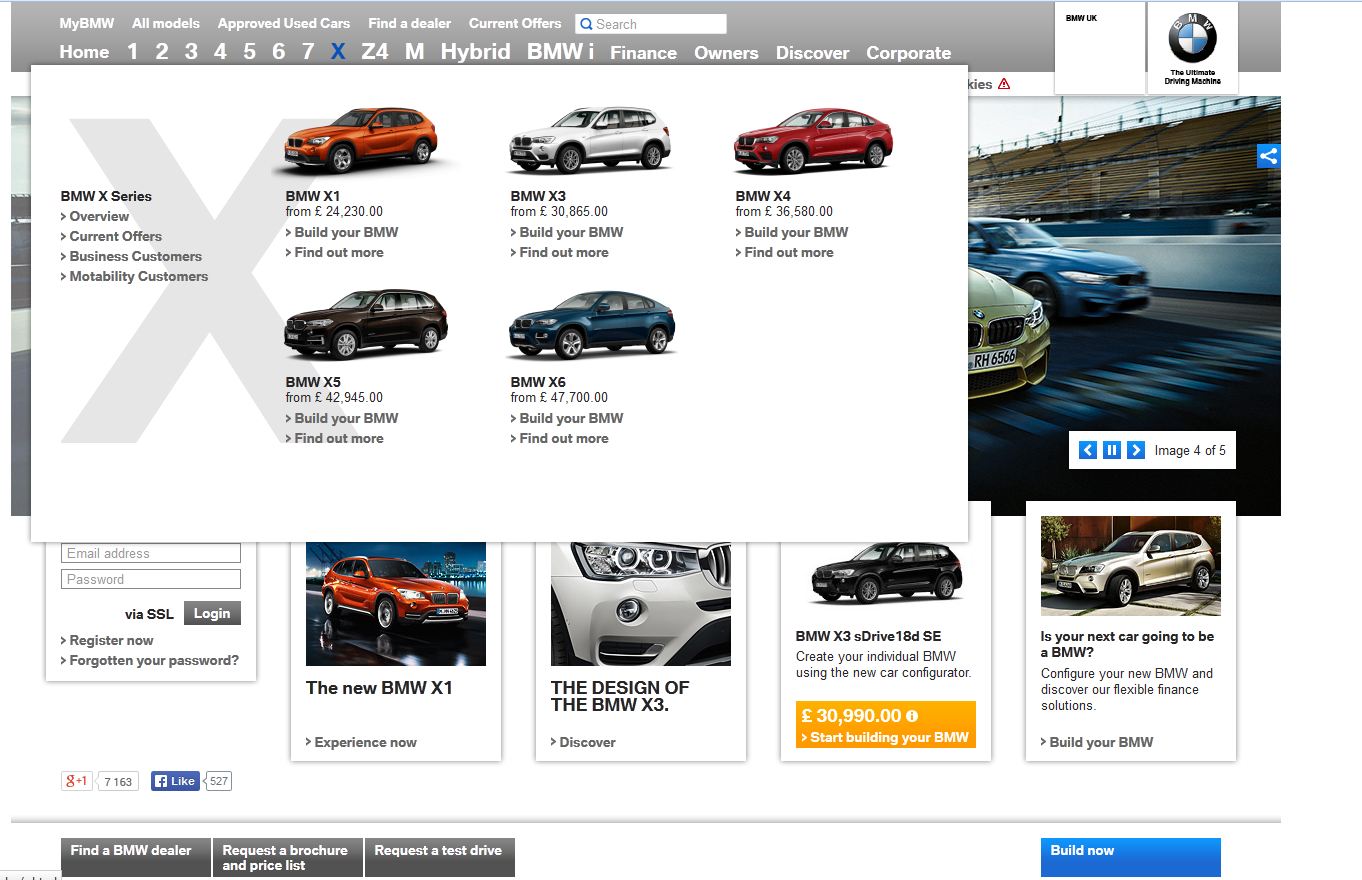This screenshot has width=1362, height=880.
Task: Click the Facebook Like button
Action: pos(175,781)
